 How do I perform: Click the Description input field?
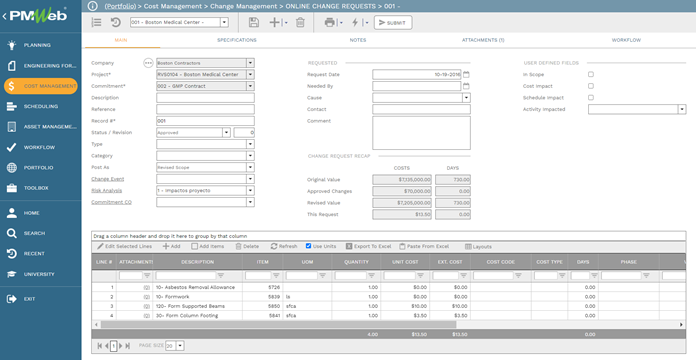click(206, 98)
